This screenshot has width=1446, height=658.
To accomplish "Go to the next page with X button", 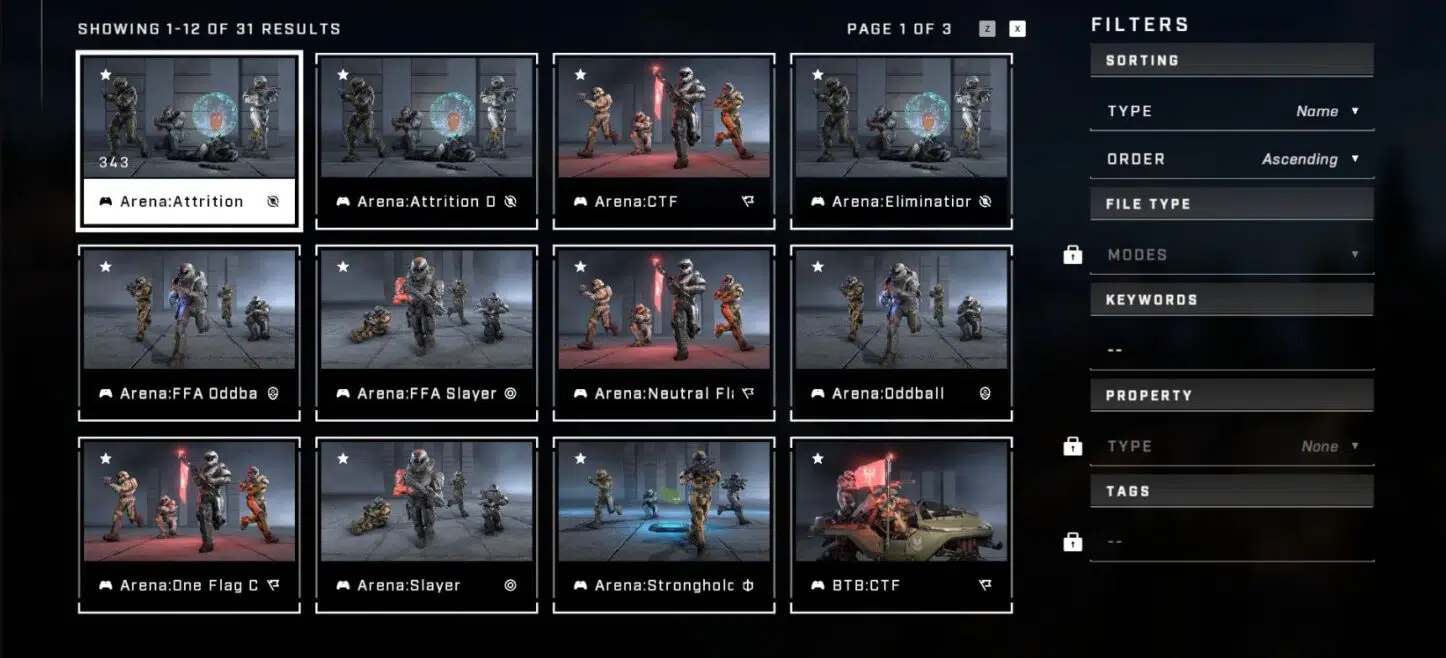I will tap(1017, 29).
